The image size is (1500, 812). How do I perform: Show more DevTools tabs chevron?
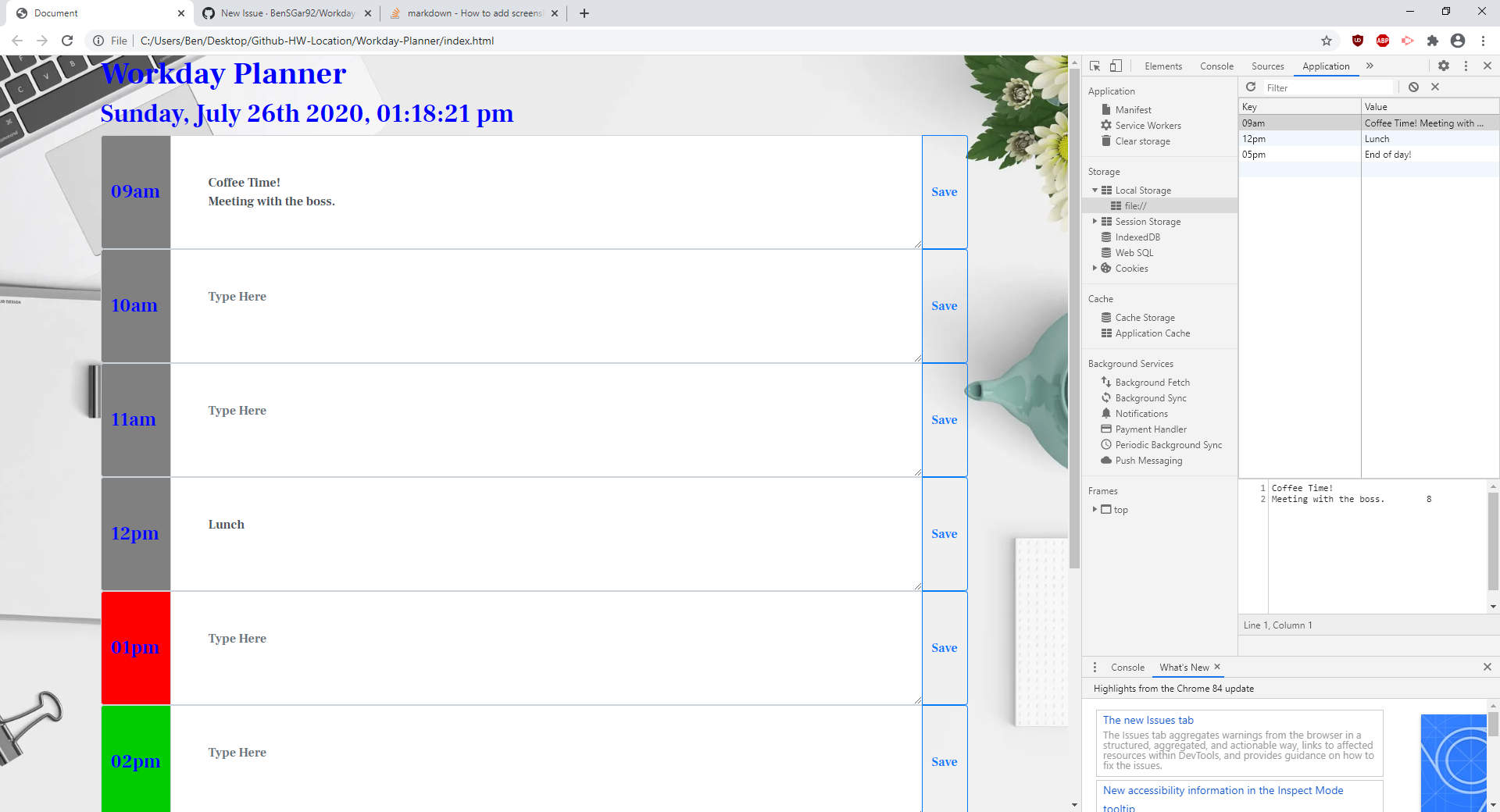click(x=1370, y=66)
